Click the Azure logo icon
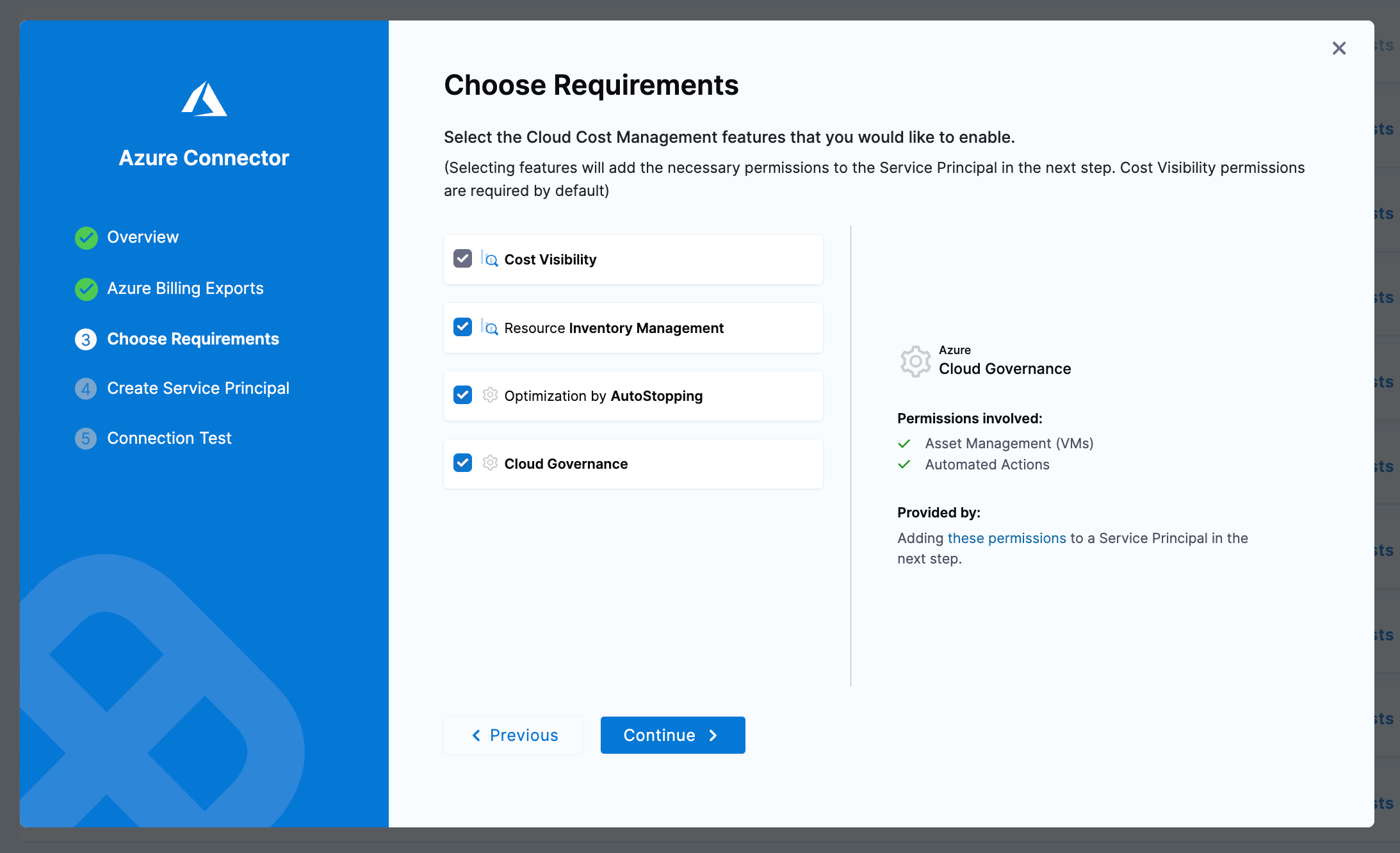 tap(204, 99)
